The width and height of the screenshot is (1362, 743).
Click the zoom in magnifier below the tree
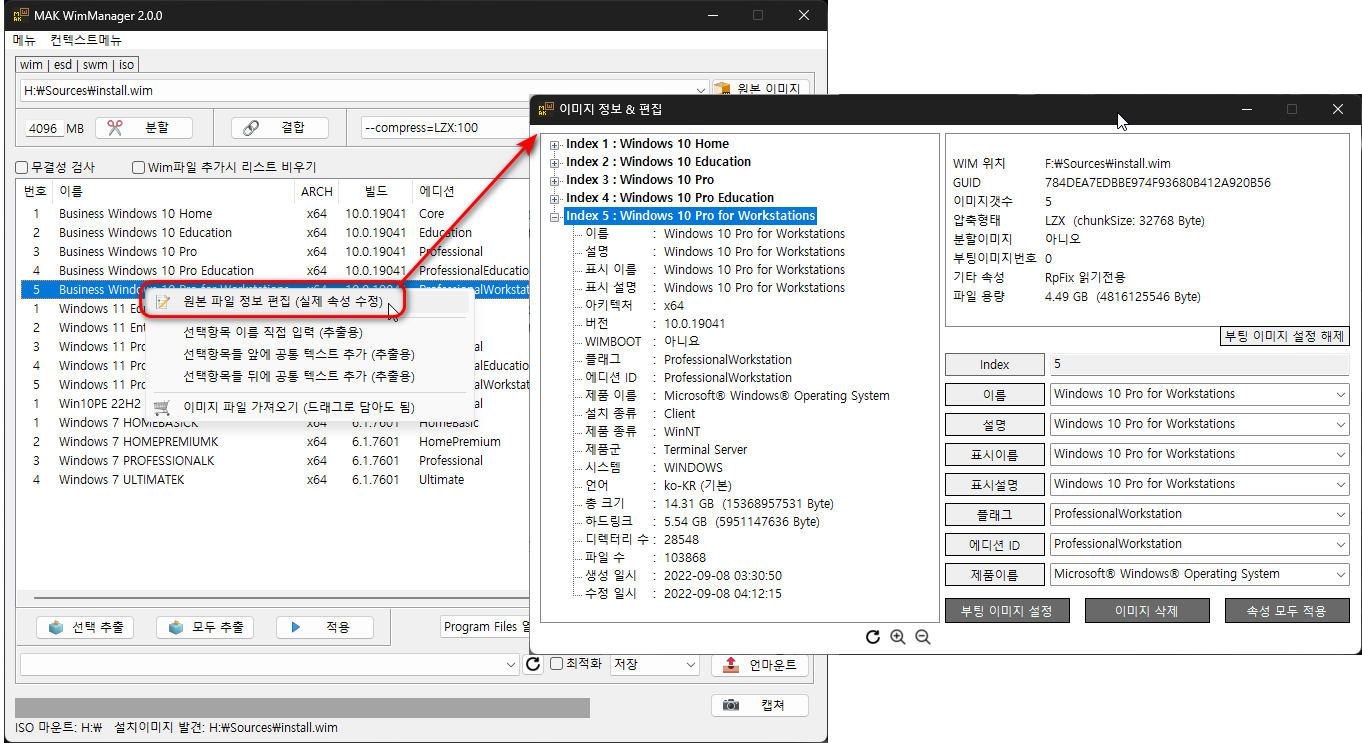(x=897, y=637)
